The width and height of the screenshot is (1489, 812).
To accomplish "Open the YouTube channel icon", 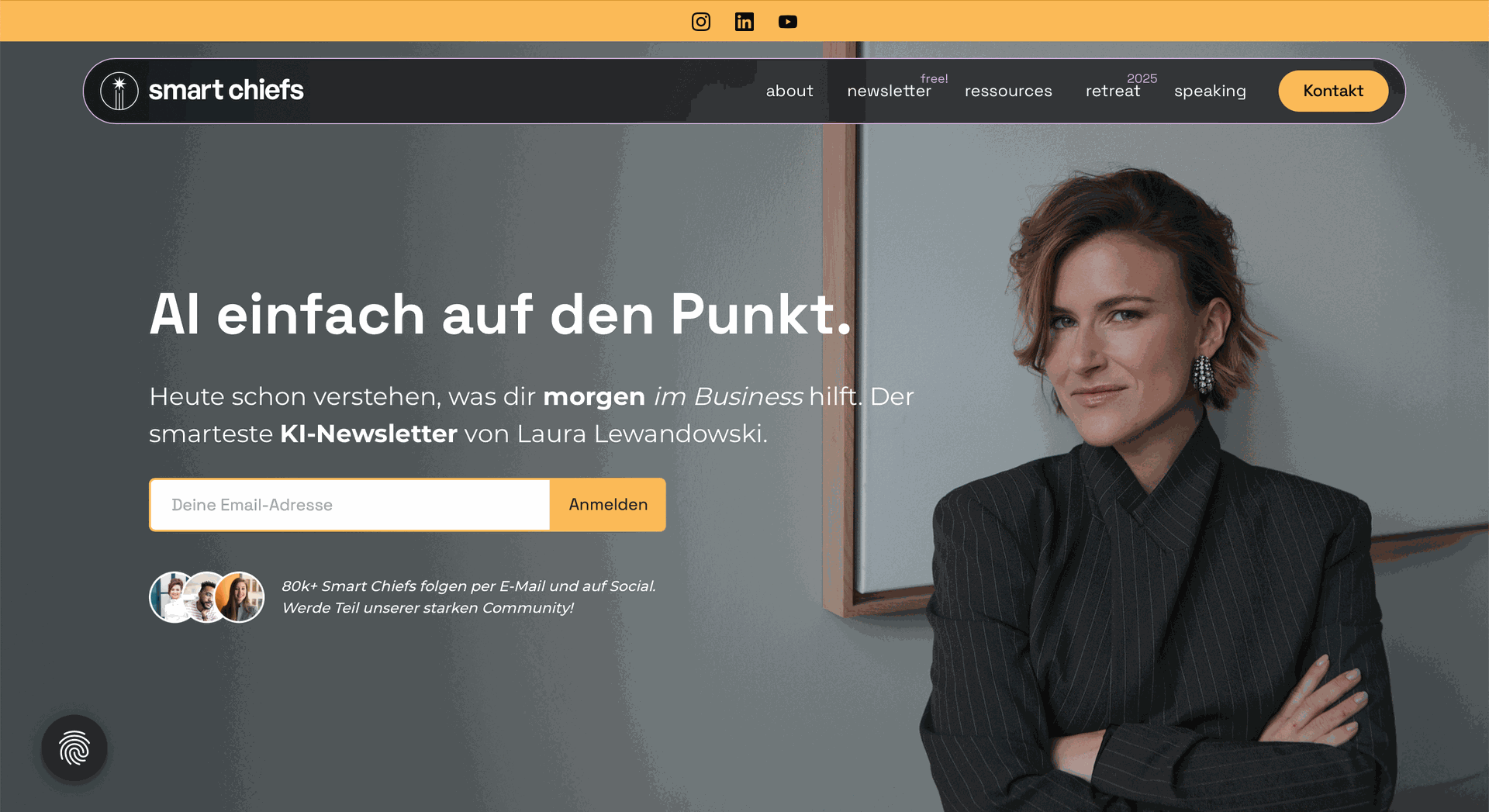I will (788, 22).
